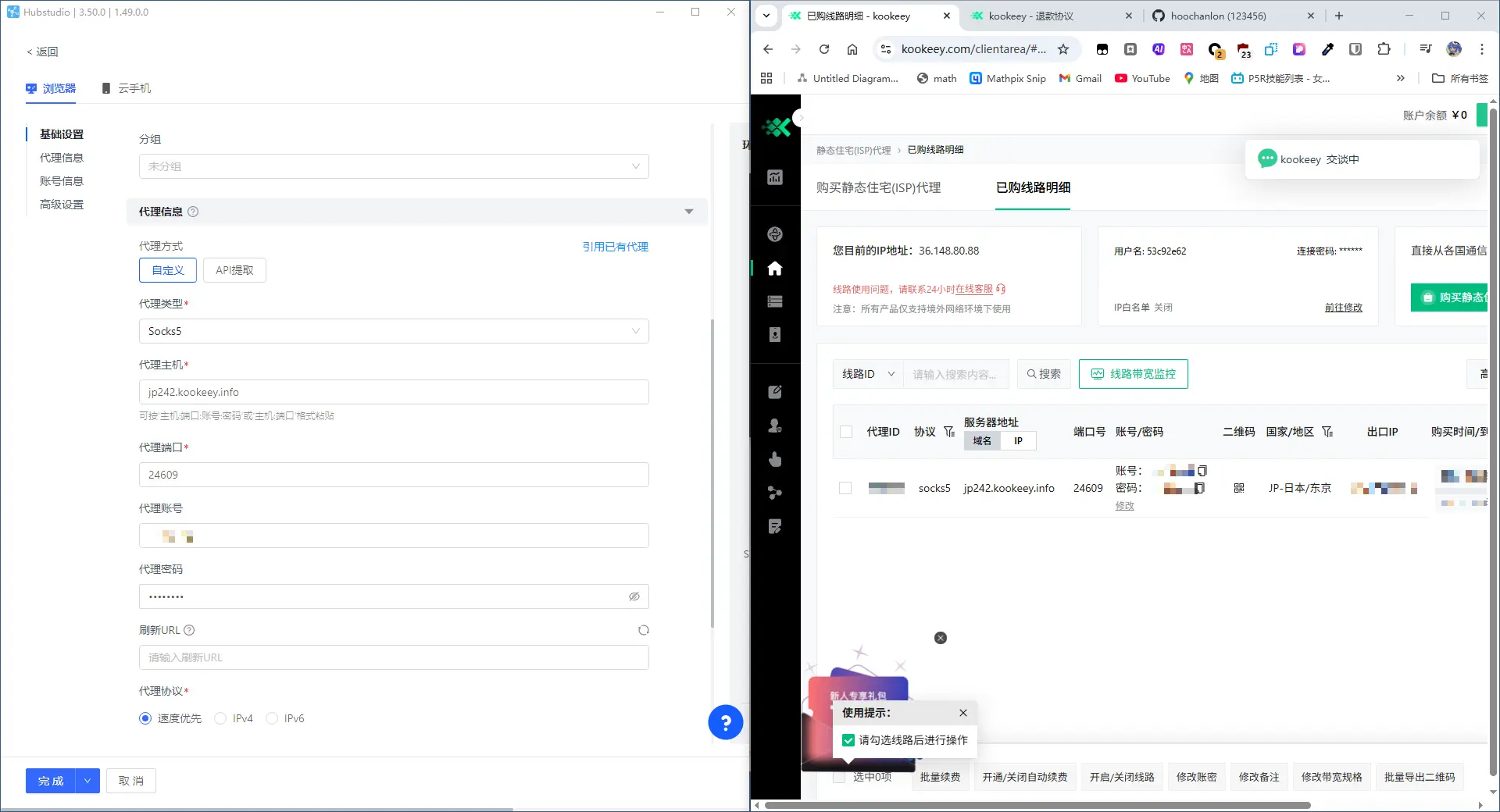This screenshot has height=812, width=1500.
Task: Switch server address to IP view
Action: (1018, 441)
